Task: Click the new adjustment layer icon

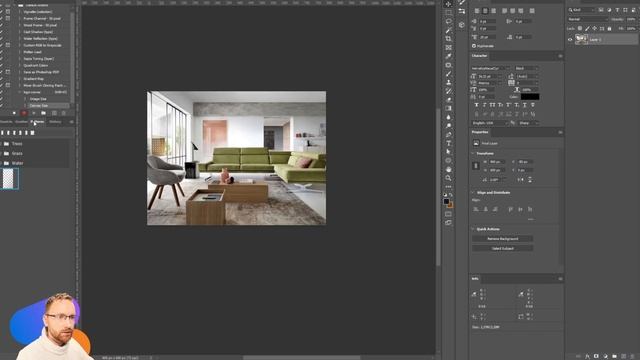Action: 605,356
